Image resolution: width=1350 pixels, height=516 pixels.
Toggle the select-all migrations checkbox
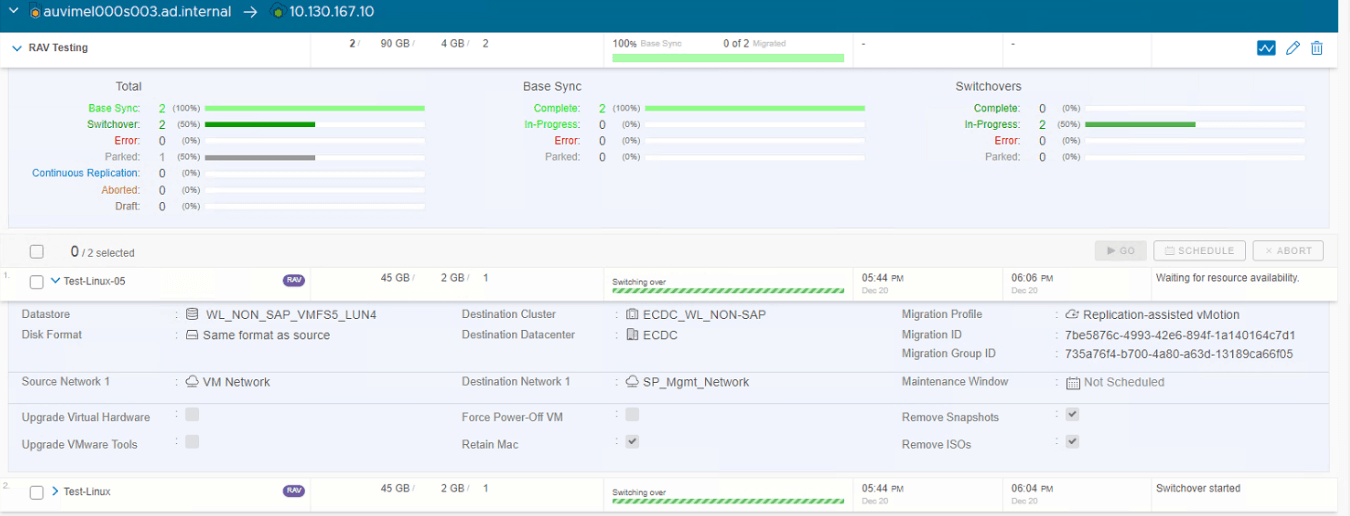click(37, 252)
